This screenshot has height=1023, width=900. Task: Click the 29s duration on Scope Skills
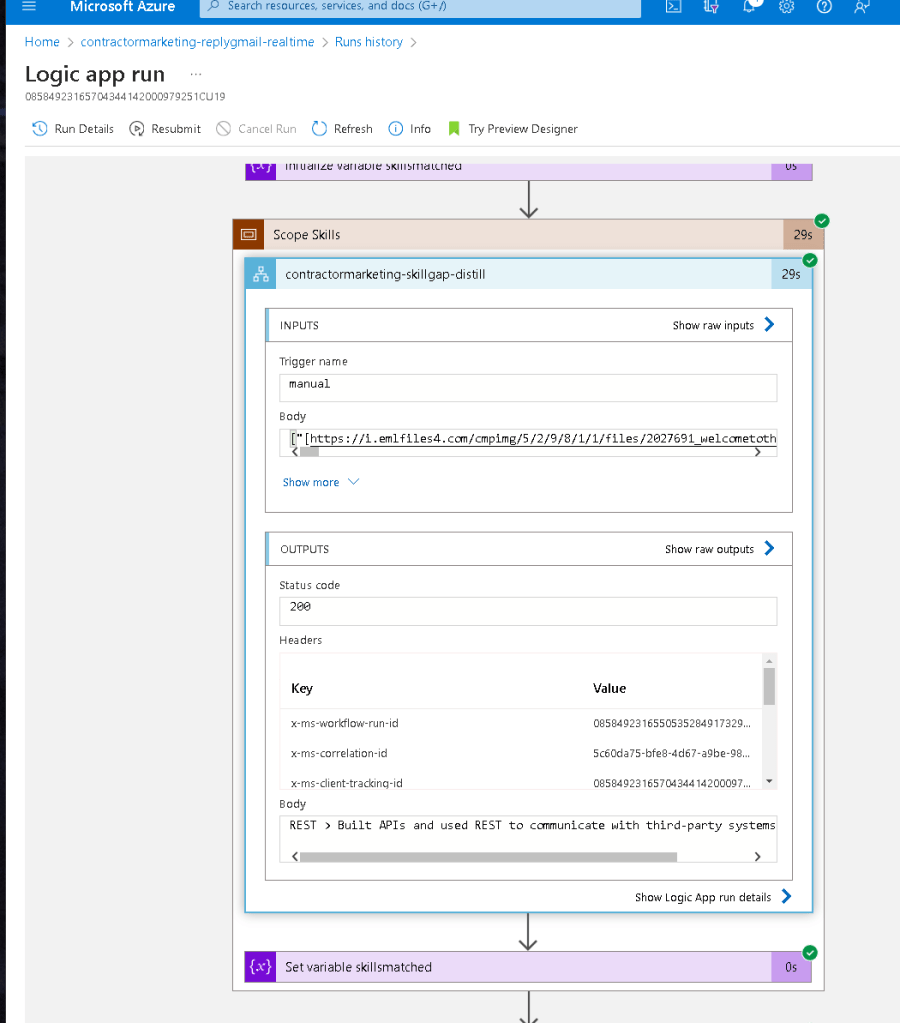[x=803, y=234]
